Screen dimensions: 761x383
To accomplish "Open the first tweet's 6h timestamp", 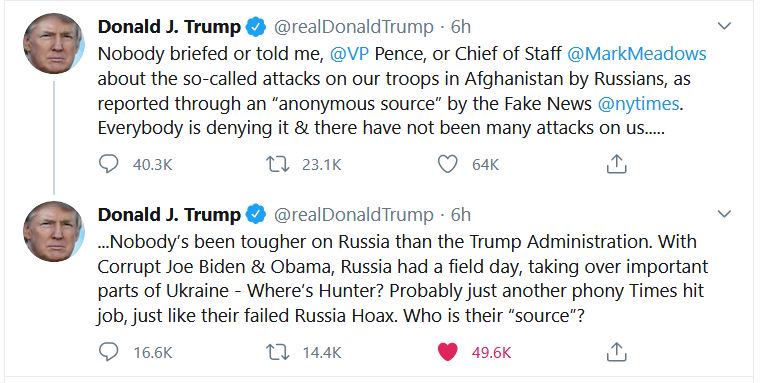I will [461, 27].
